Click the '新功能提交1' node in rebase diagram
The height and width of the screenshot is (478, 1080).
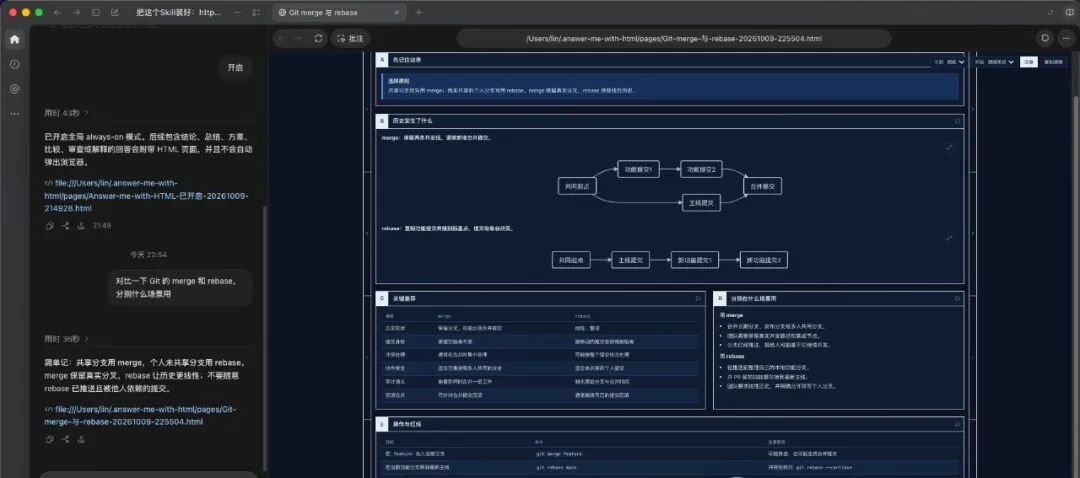pos(694,260)
